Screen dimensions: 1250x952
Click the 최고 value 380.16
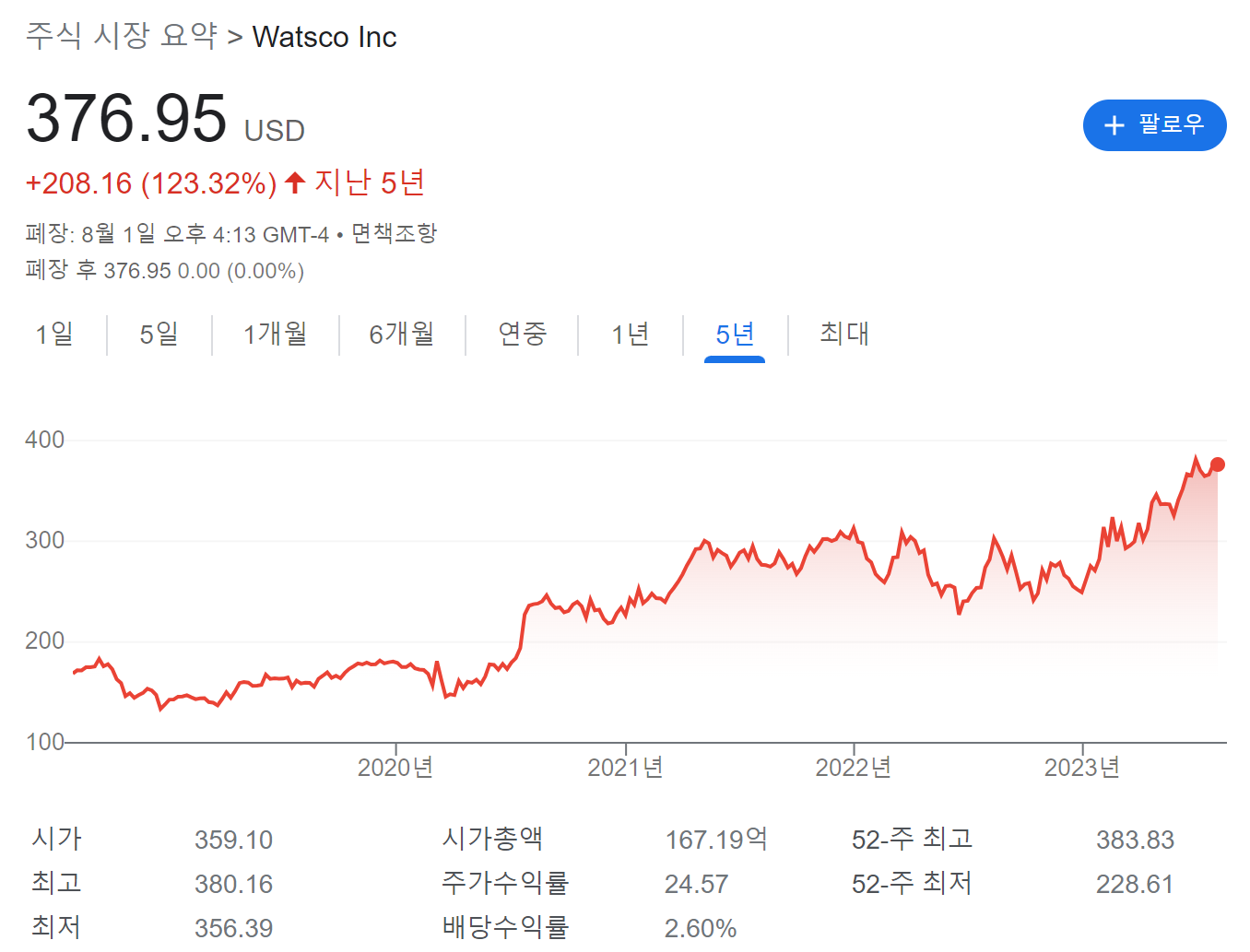(x=233, y=884)
